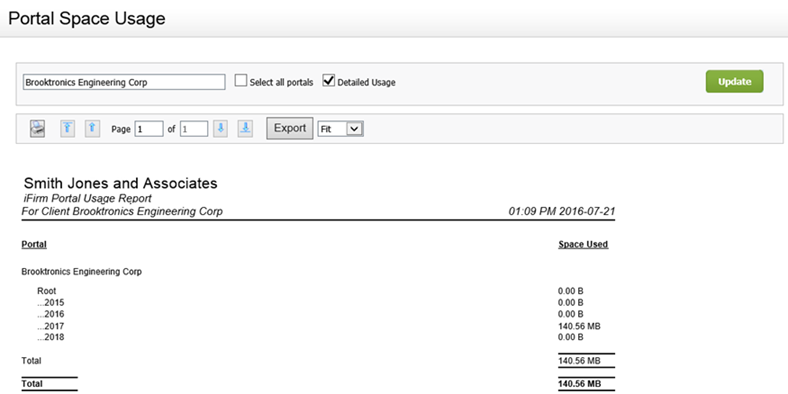Click the 0.00 B value for Root

point(570,291)
